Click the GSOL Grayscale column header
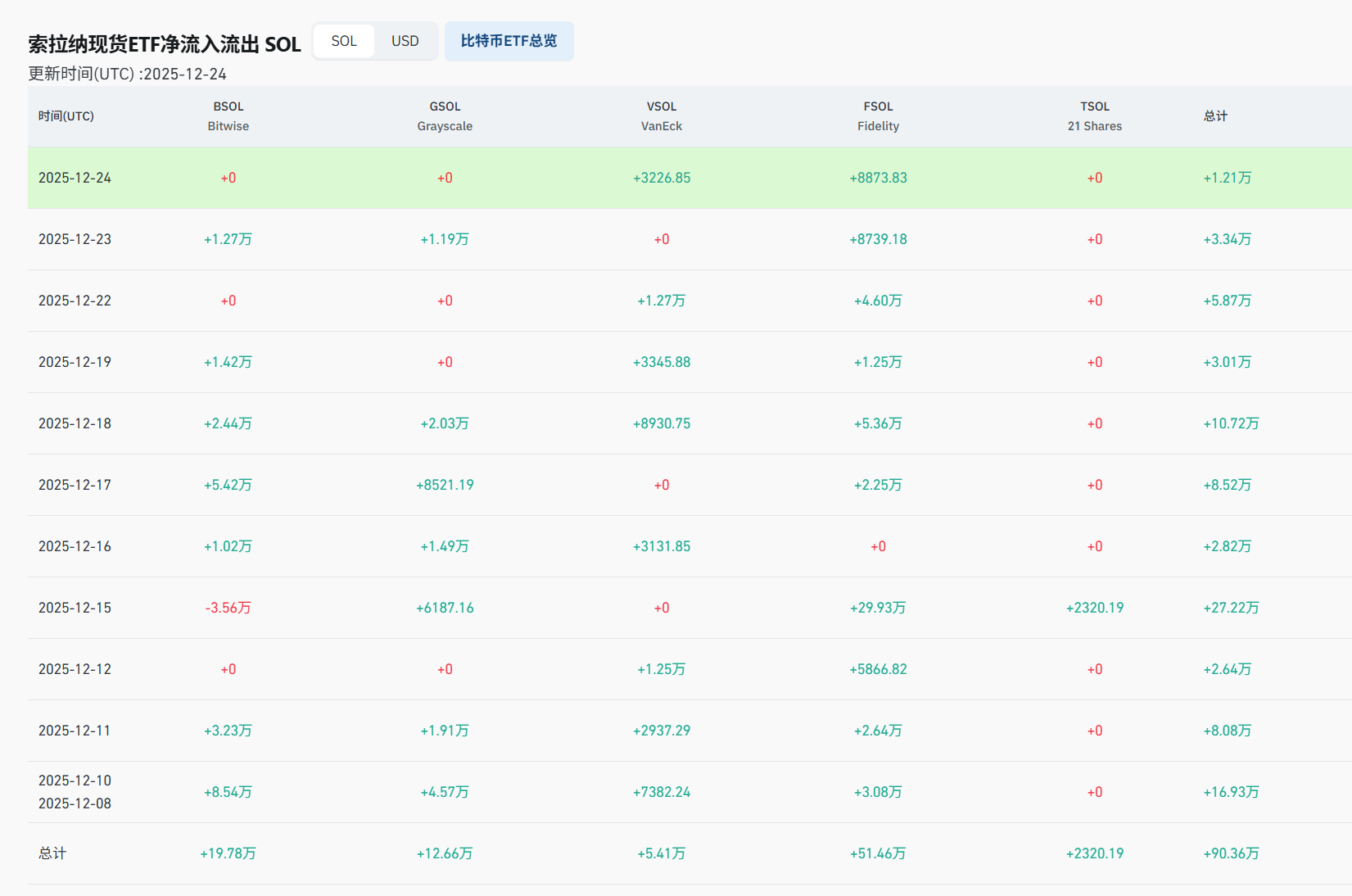This screenshot has width=1352, height=896. click(x=445, y=116)
